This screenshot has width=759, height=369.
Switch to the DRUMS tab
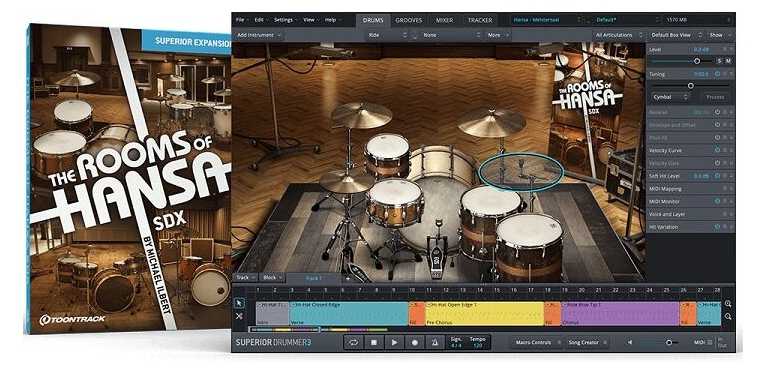click(x=373, y=20)
